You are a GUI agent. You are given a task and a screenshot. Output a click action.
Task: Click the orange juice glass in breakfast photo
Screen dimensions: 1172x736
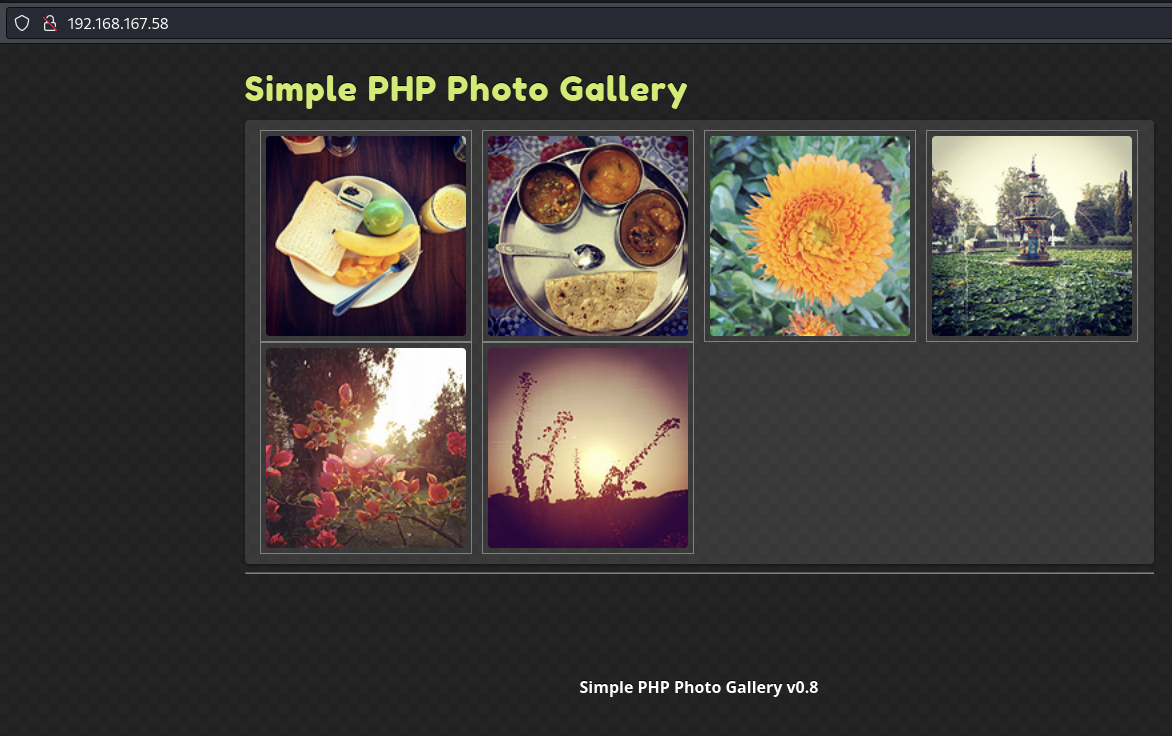444,209
